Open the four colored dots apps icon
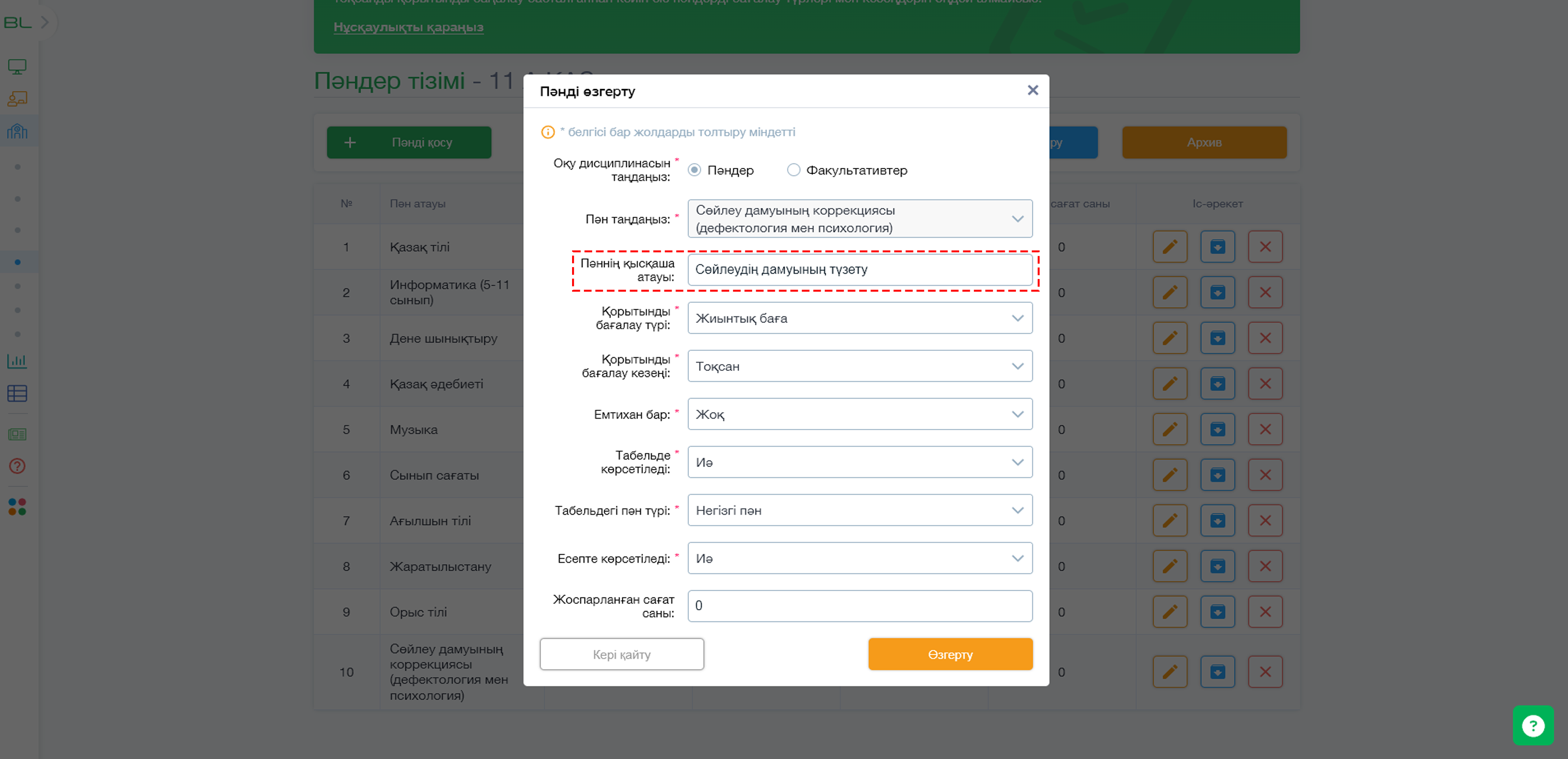This screenshot has height=759, width=1568. (17, 507)
